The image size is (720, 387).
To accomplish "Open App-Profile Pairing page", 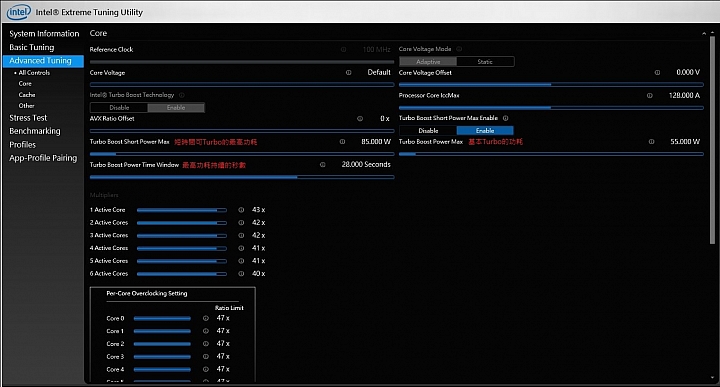I will point(43,158).
